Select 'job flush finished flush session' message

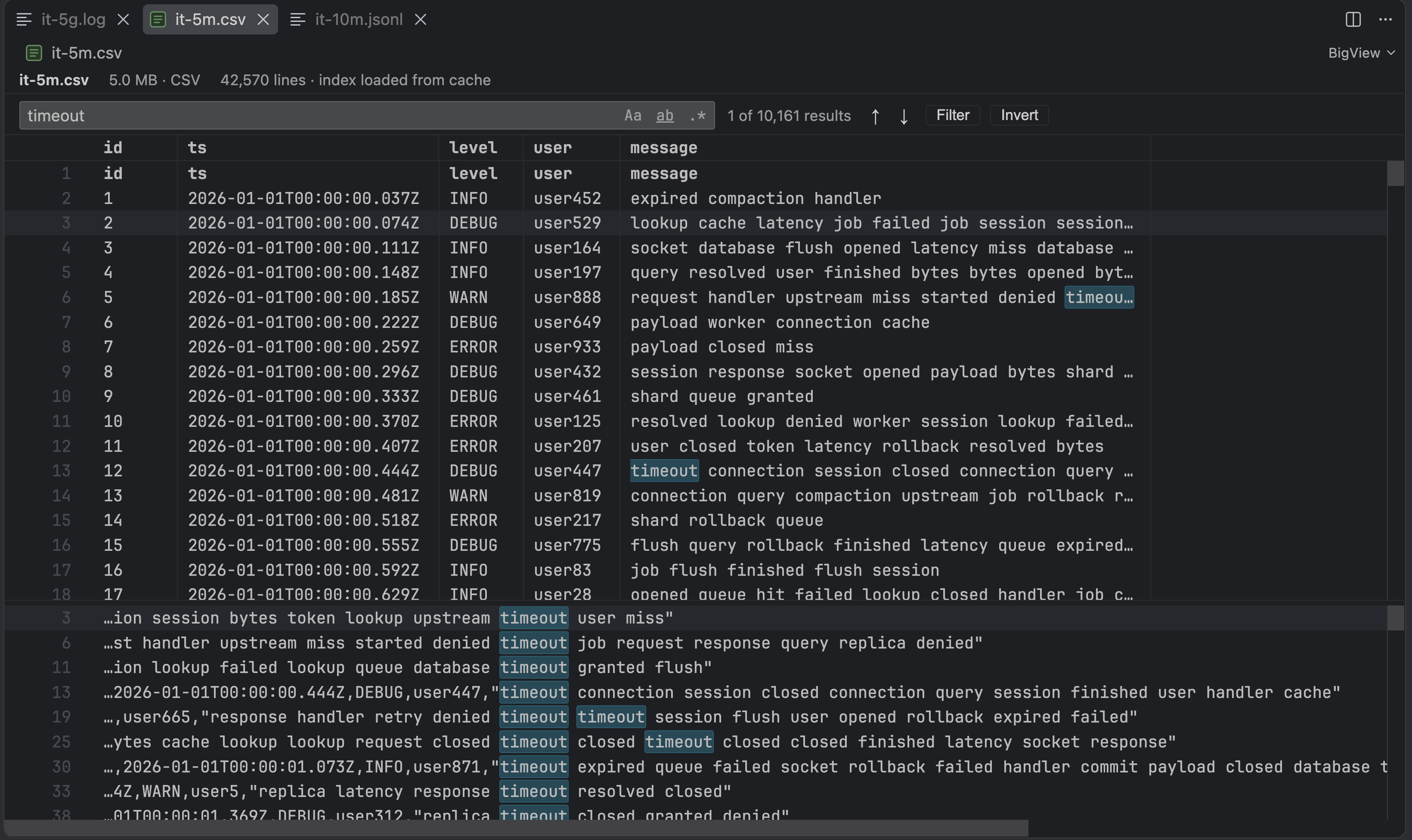tap(785, 570)
